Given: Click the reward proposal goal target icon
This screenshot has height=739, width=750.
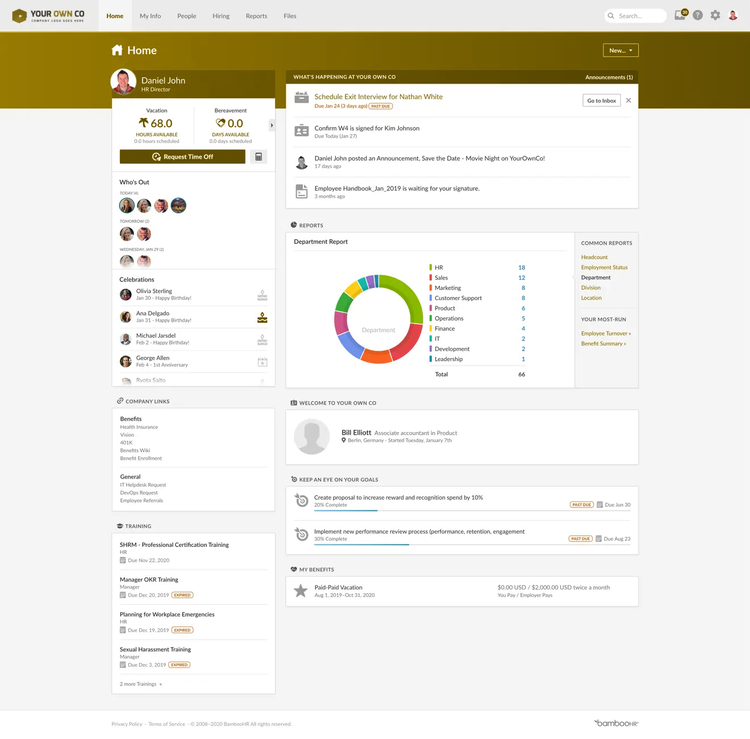Looking at the screenshot, I should (301, 500).
